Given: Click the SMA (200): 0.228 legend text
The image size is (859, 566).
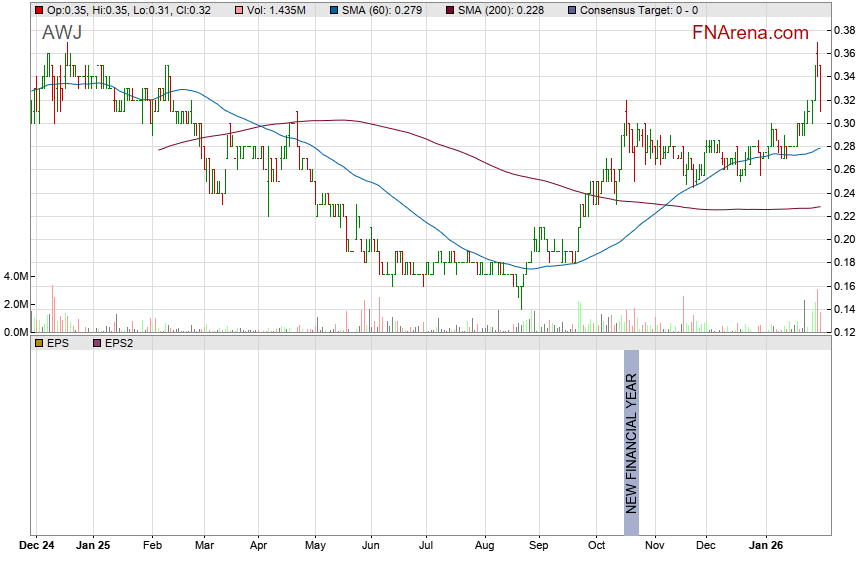Looking at the screenshot, I should tap(500, 10).
